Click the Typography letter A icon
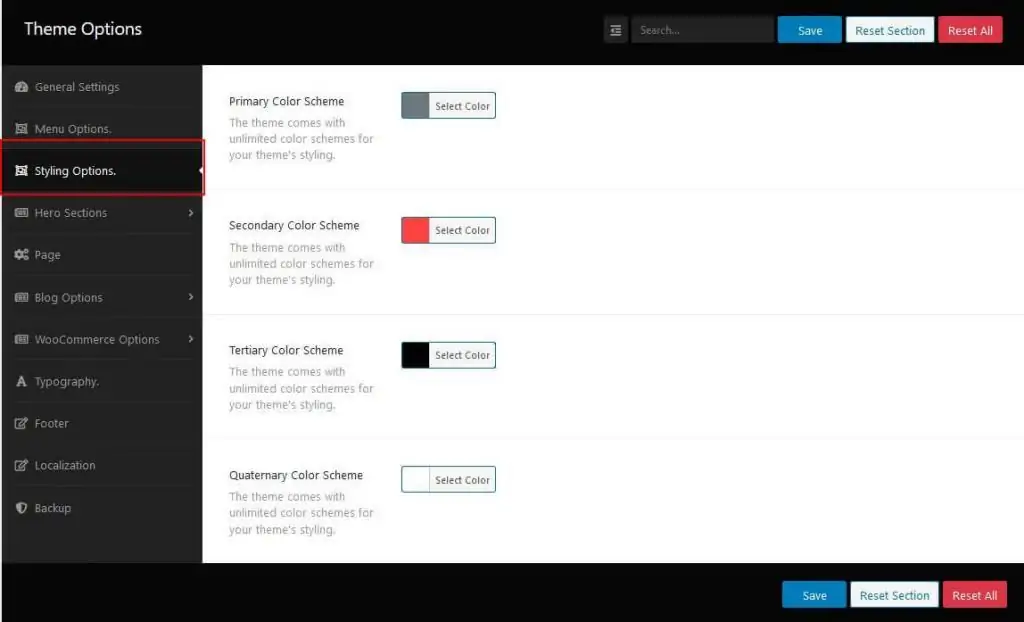This screenshot has width=1024, height=622. pyautogui.click(x=21, y=382)
